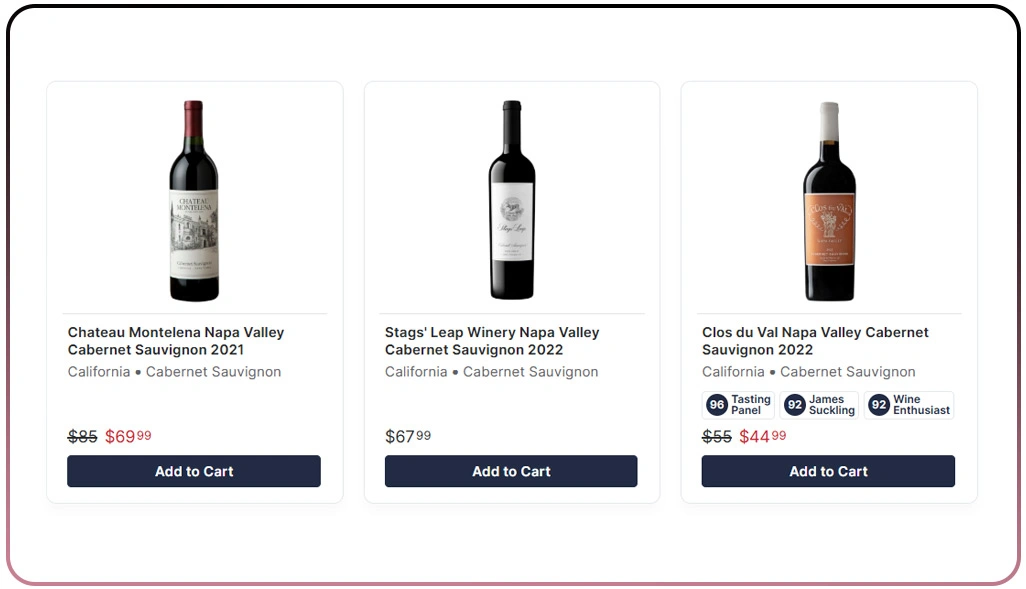Add the Clos du Val Cabernet to cart
The height and width of the screenshot is (589, 1026).
click(828, 471)
